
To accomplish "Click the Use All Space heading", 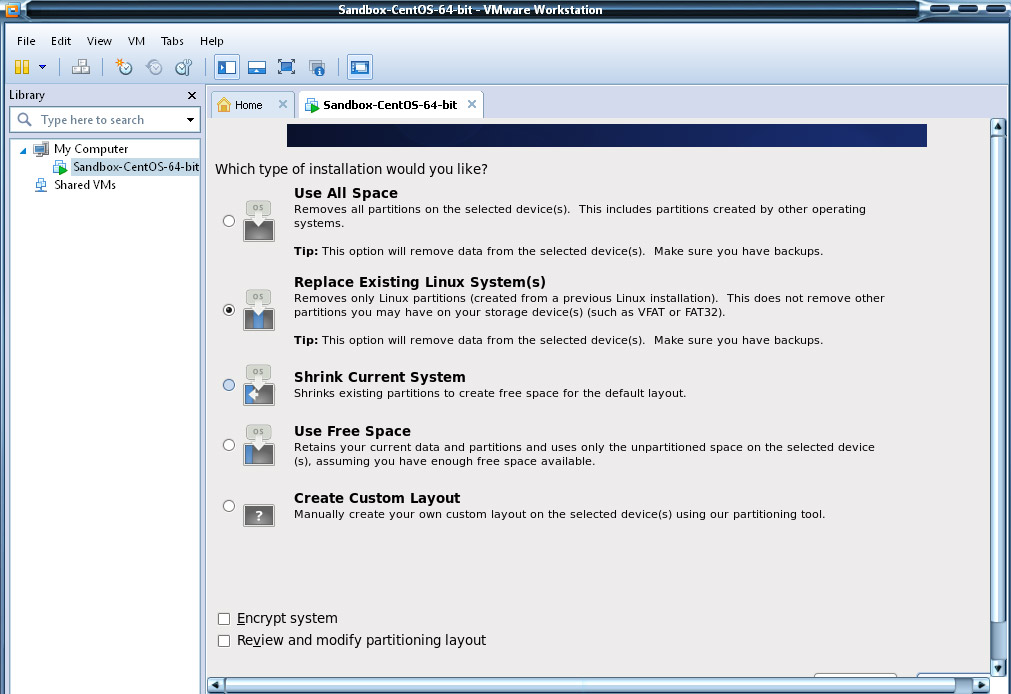I will [346, 193].
